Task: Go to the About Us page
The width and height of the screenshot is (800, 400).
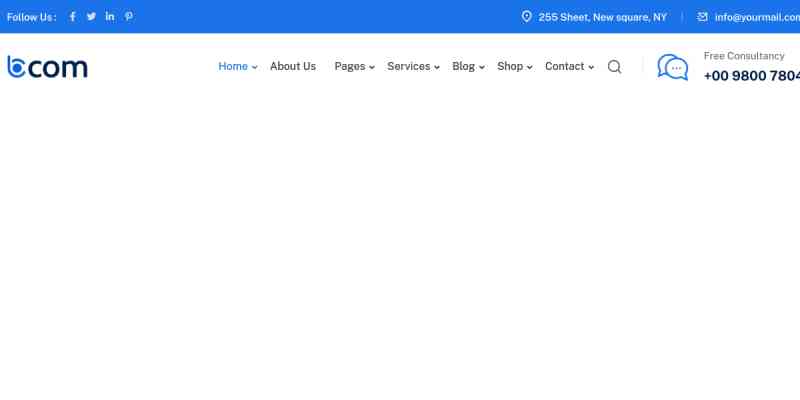Action: click(x=293, y=67)
